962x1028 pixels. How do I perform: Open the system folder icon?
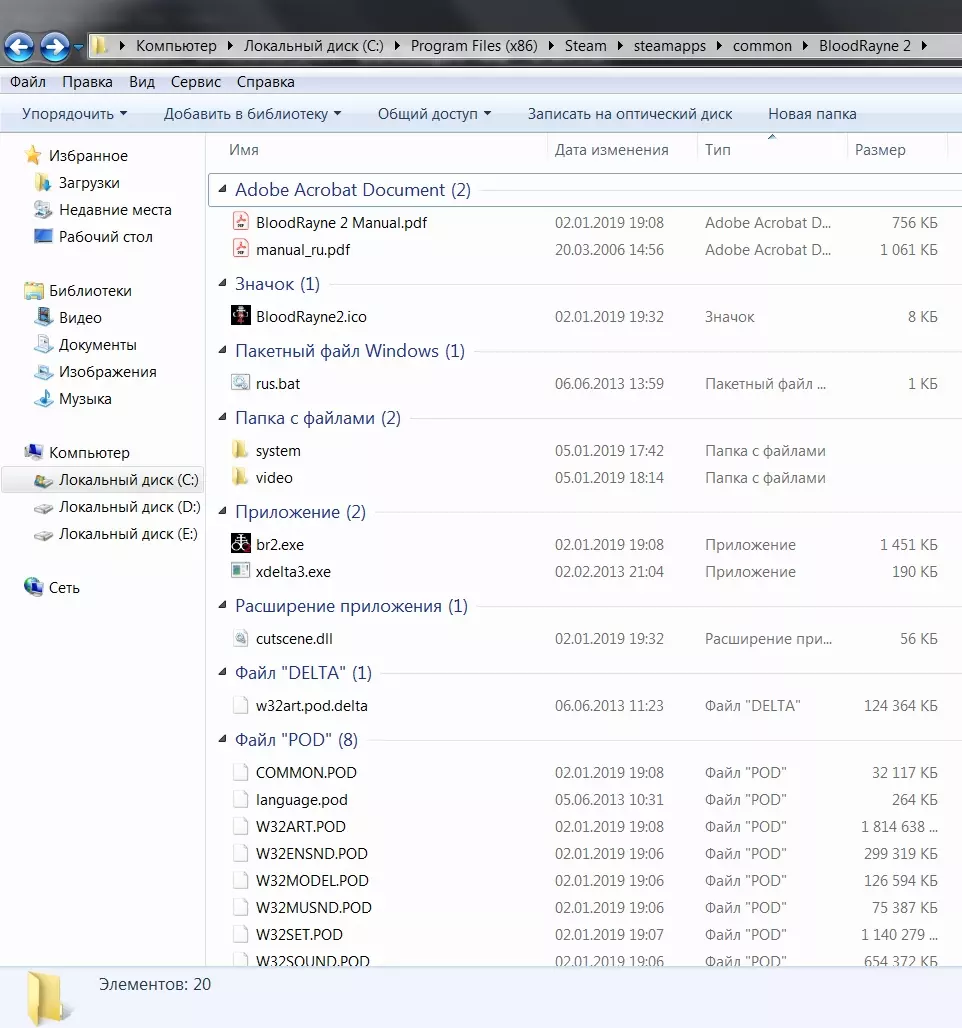pos(240,451)
